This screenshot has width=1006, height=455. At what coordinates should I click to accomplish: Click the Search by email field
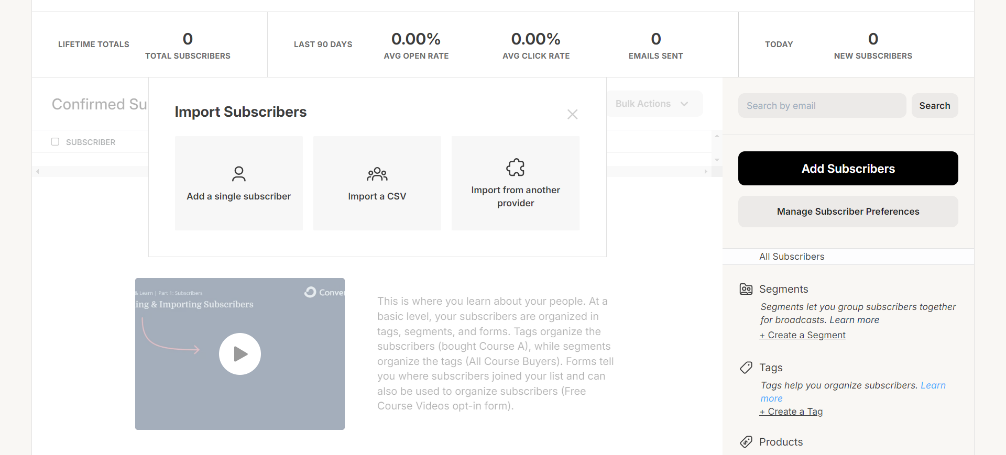point(821,106)
